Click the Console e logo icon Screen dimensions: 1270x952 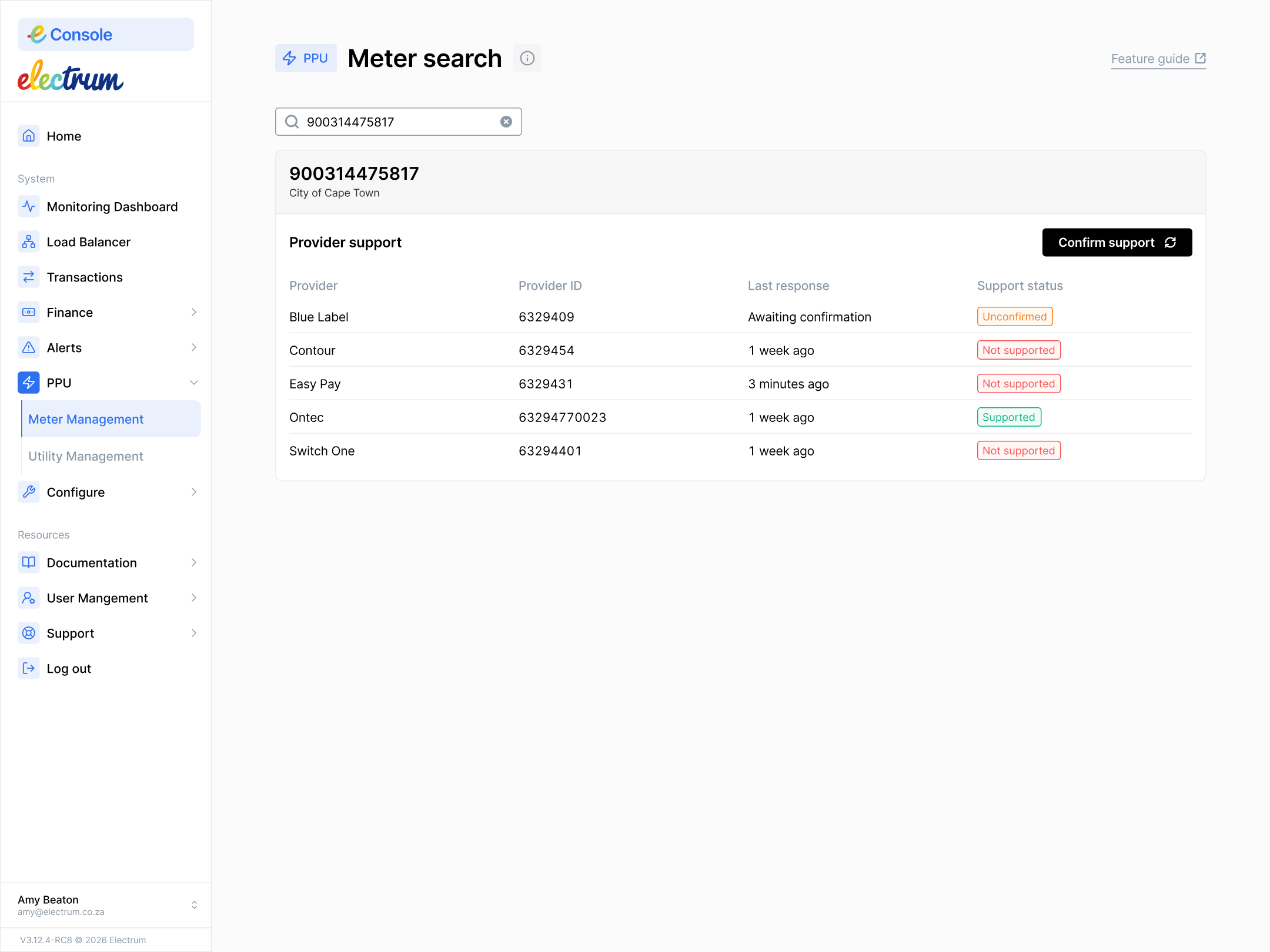pos(37,34)
